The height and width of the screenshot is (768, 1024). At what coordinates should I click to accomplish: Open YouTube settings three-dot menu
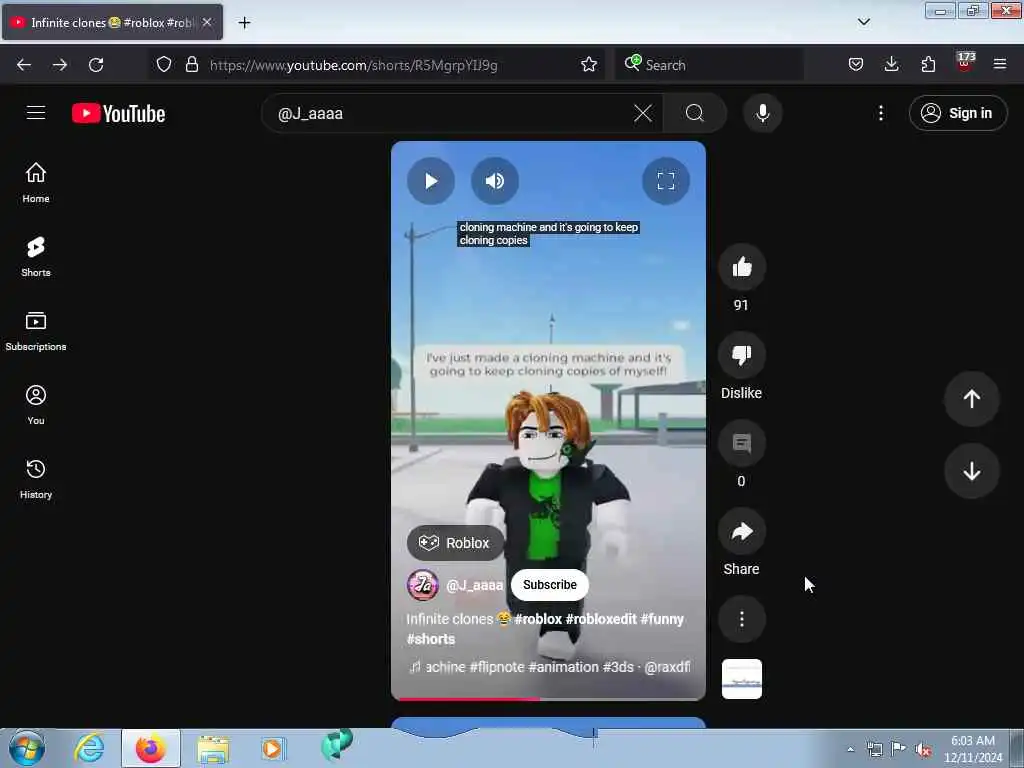(x=880, y=114)
